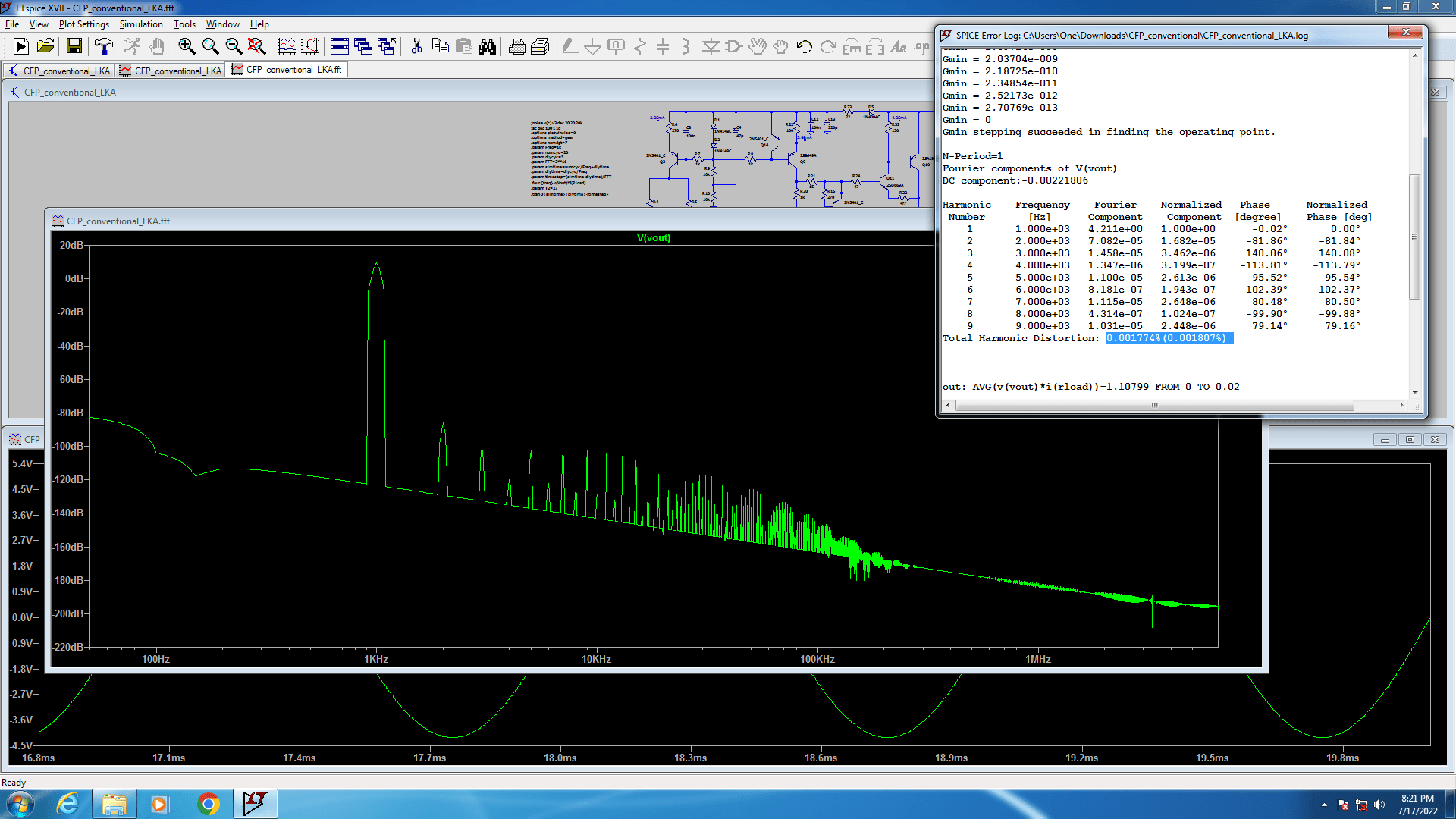Viewport: 1456px width, 819px height.
Task: Open the Window menu
Action: point(223,24)
